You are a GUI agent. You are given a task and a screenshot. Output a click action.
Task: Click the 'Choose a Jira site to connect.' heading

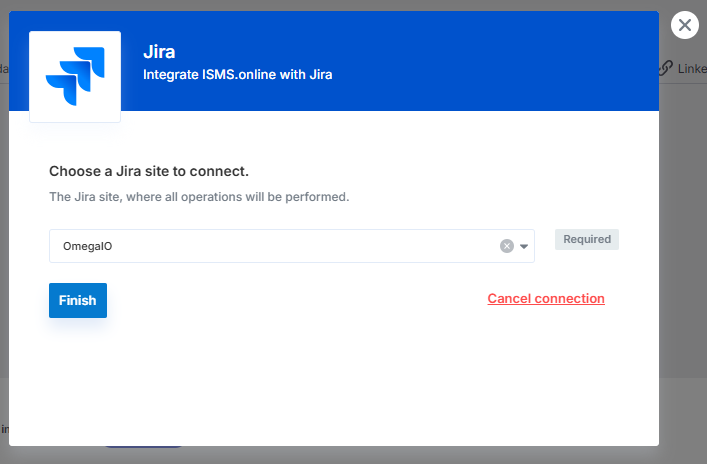pyautogui.click(x=149, y=171)
